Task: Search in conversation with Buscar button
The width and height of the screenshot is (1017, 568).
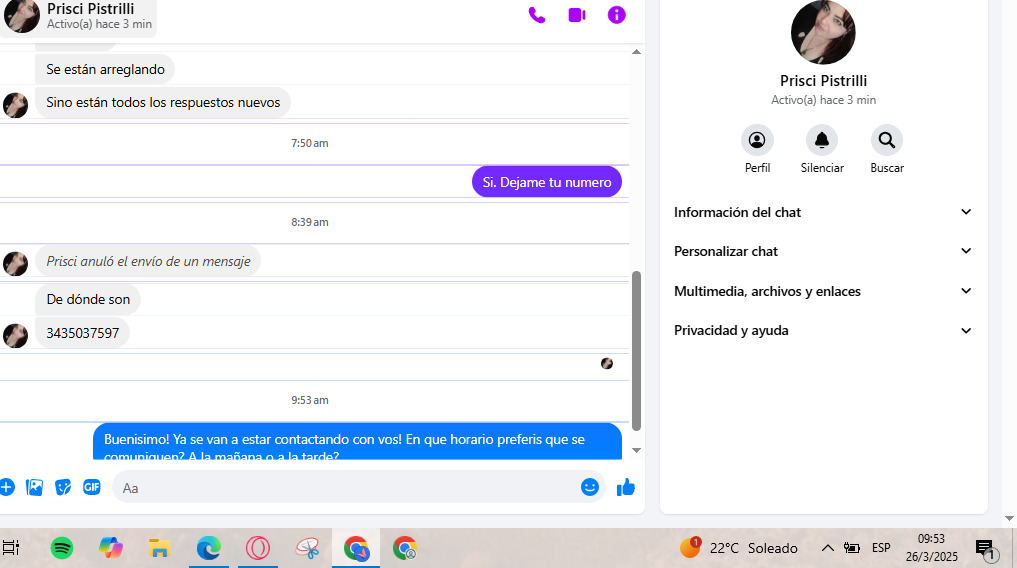Action: [x=886, y=140]
